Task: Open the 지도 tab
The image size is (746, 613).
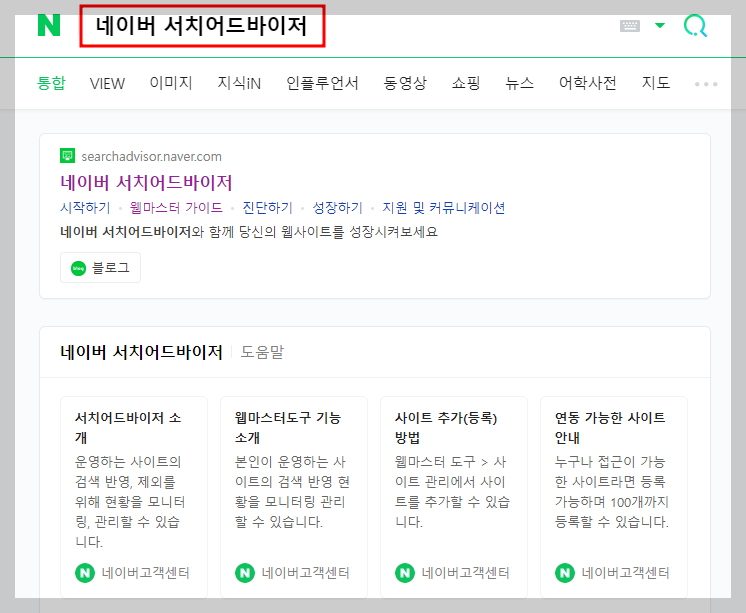Action: [656, 83]
